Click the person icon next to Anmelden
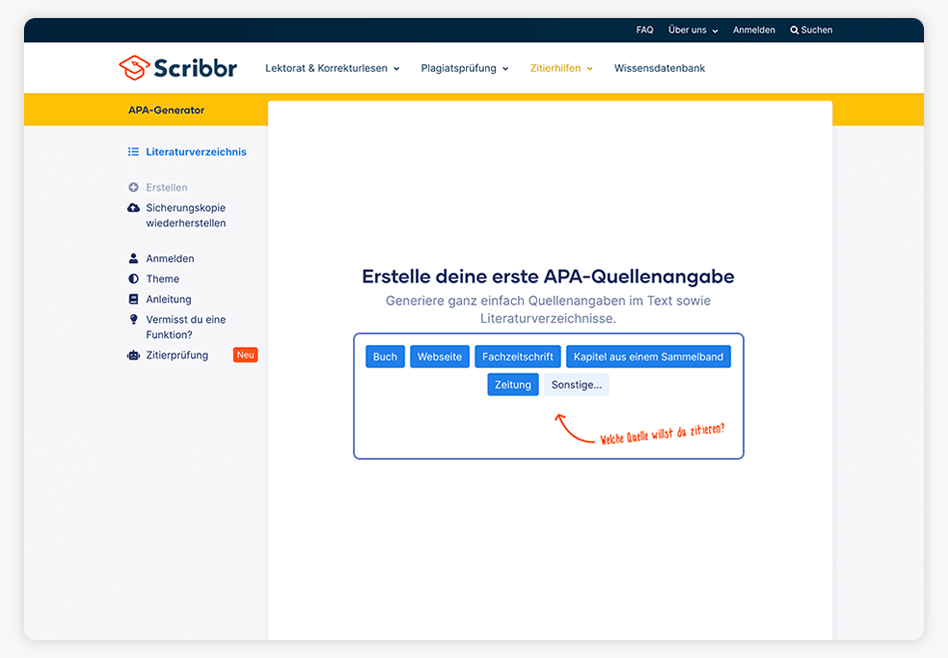The height and width of the screenshot is (658, 948). pyautogui.click(x=133, y=258)
